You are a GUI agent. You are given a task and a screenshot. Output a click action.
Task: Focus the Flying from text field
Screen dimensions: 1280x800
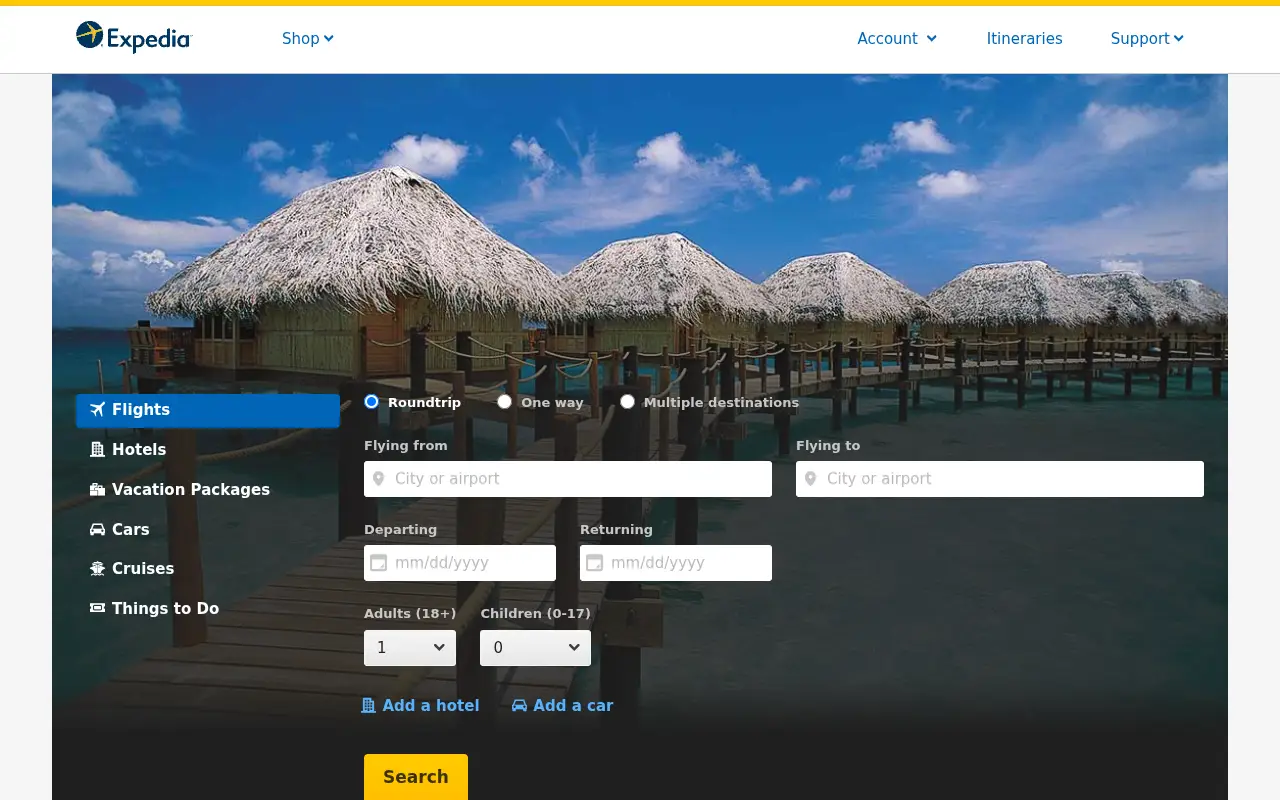click(568, 479)
